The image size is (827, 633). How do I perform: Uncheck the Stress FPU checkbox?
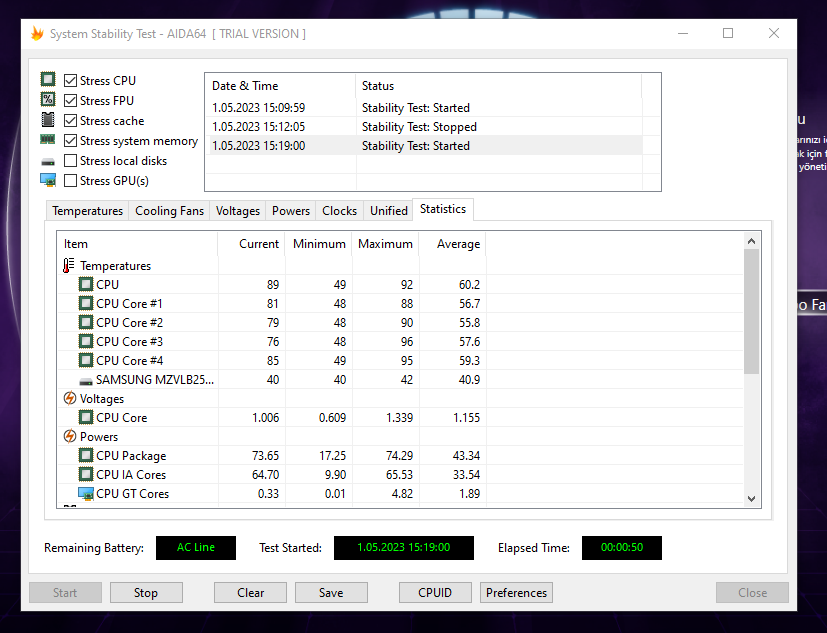tap(70, 101)
